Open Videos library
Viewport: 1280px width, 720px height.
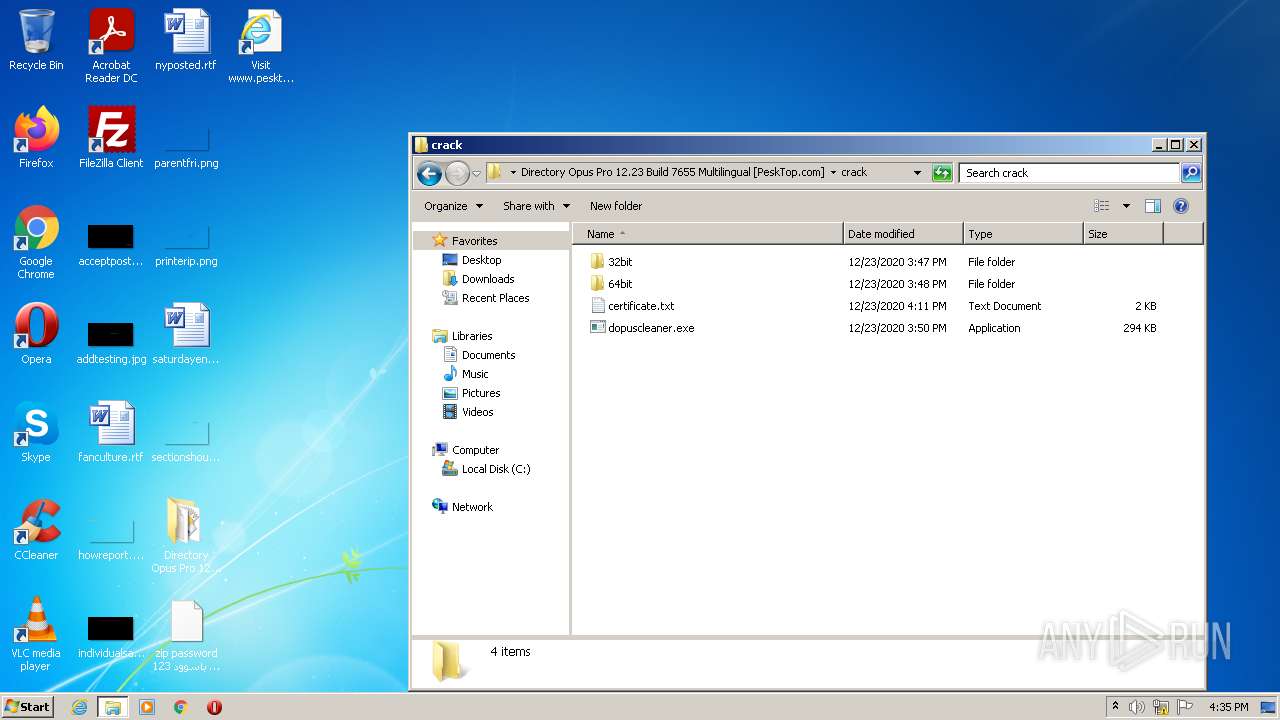pyautogui.click(x=477, y=412)
